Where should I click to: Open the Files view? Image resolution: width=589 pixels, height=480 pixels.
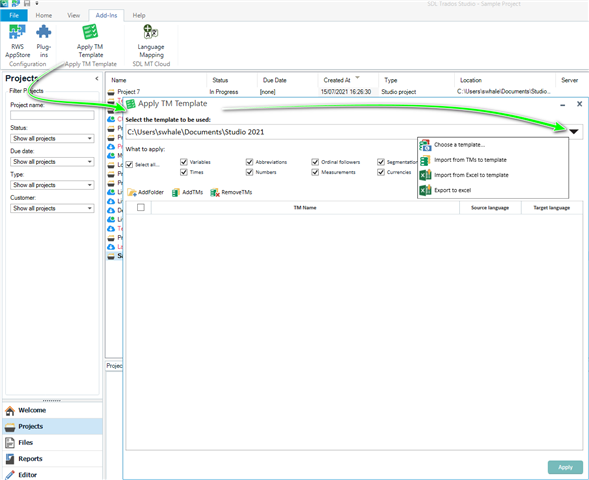[52, 442]
